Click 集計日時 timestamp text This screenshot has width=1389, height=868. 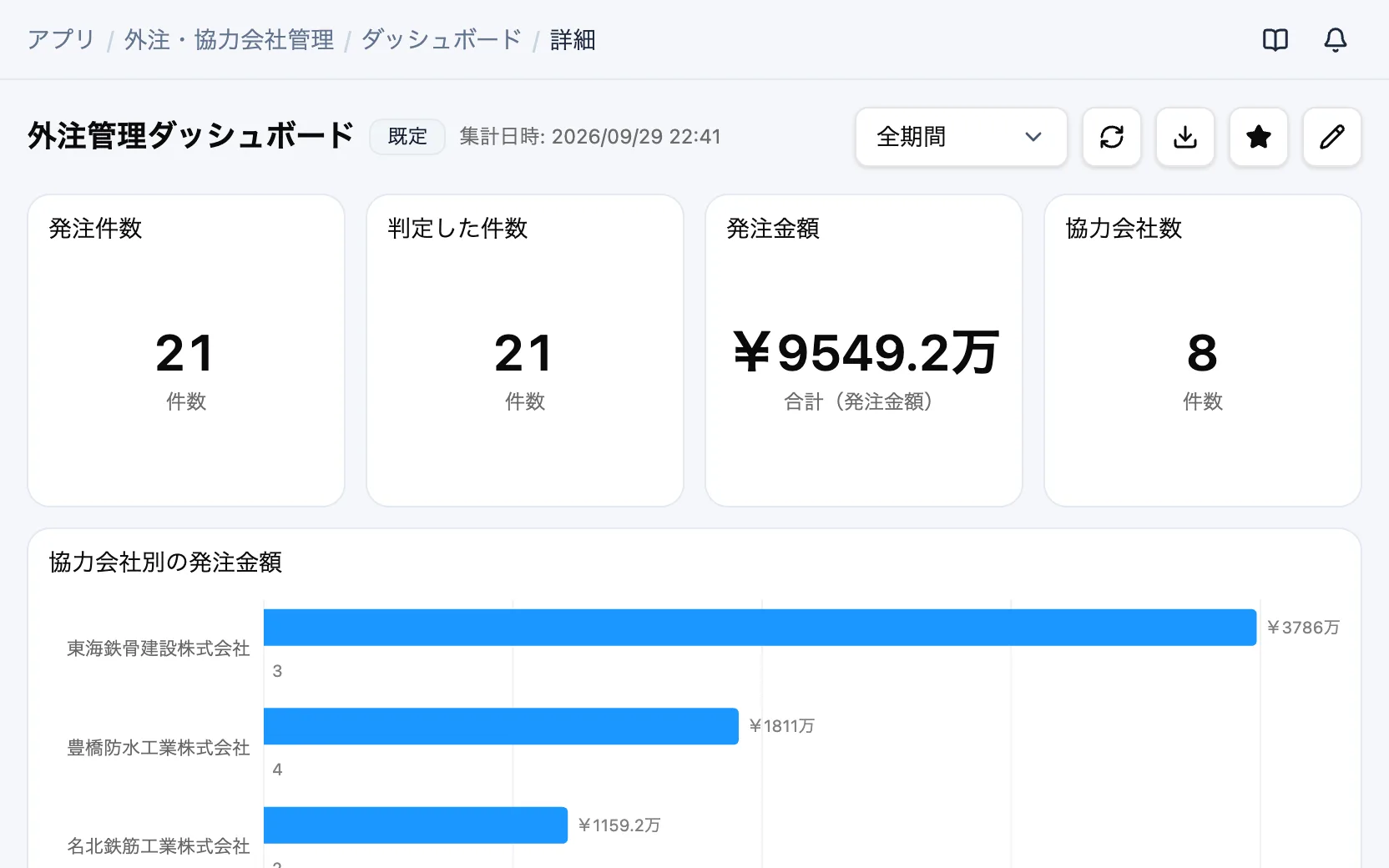(590, 136)
